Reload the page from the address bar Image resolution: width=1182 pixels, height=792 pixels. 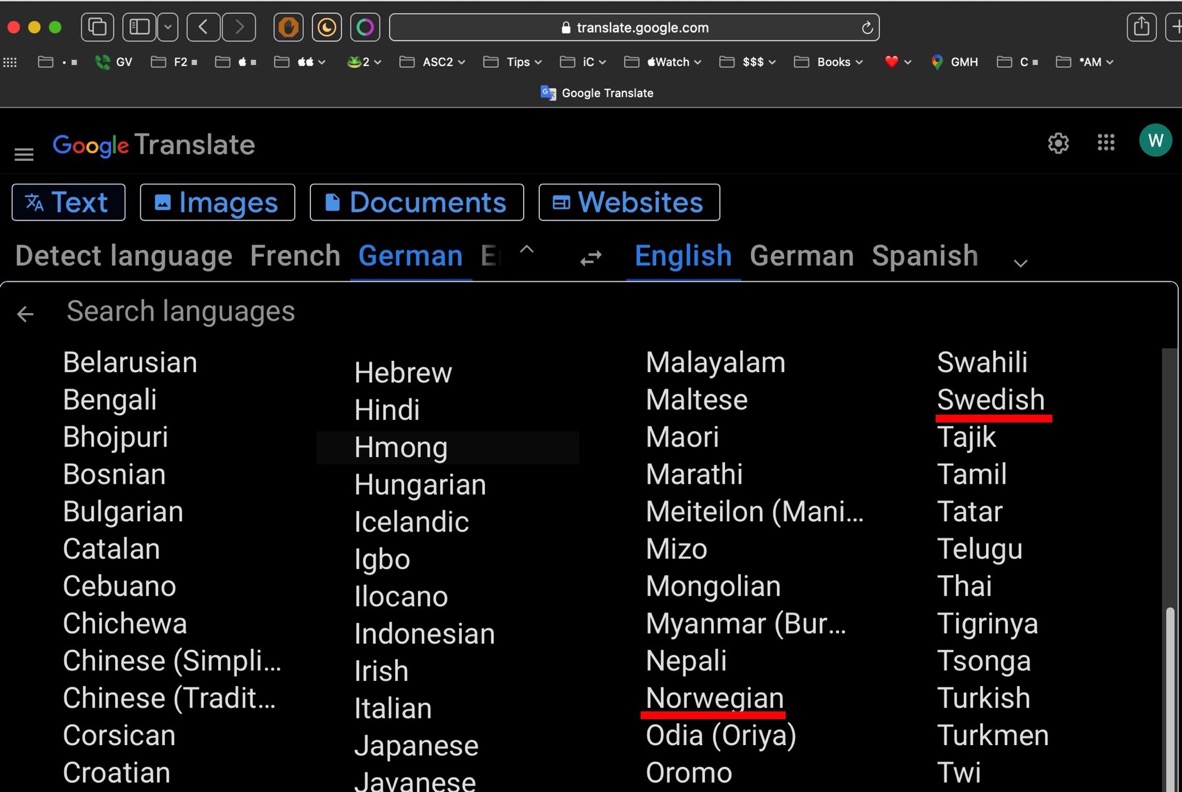[866, 27]
